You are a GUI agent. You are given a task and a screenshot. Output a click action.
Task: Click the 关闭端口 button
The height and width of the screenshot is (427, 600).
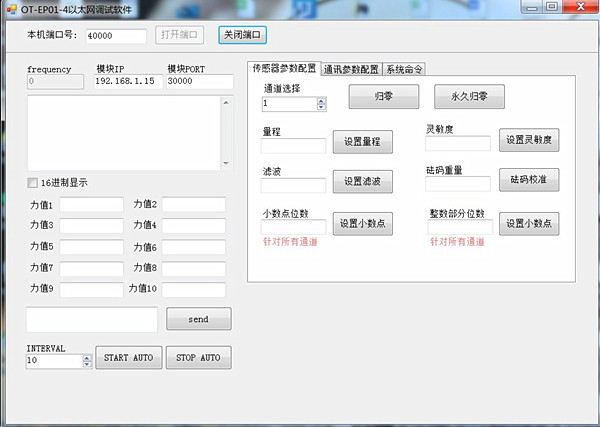(x=242, y=35)
